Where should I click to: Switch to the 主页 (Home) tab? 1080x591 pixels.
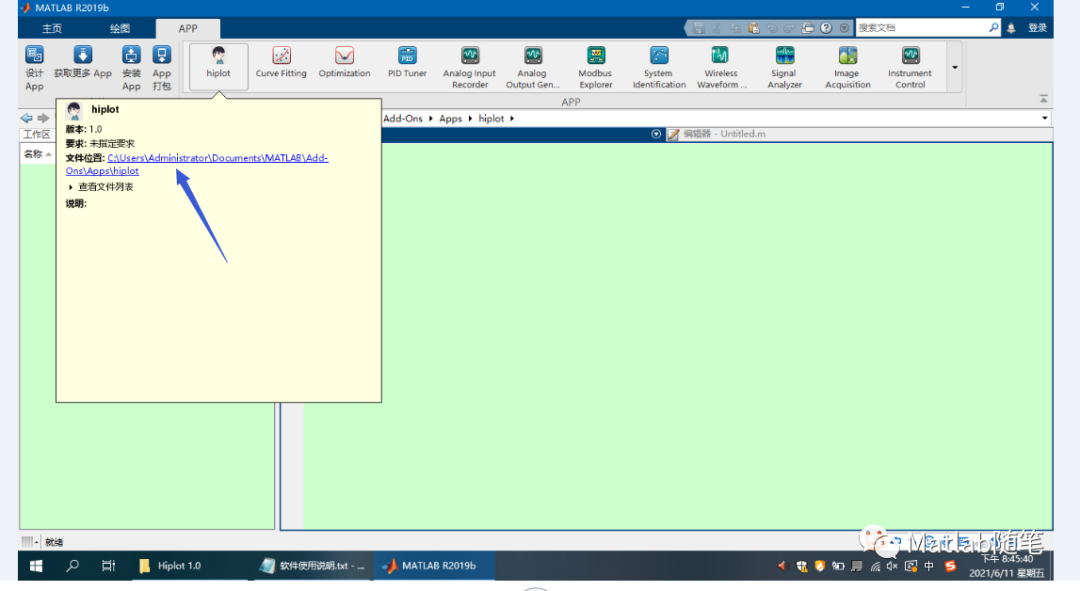[x=52, y=28]
